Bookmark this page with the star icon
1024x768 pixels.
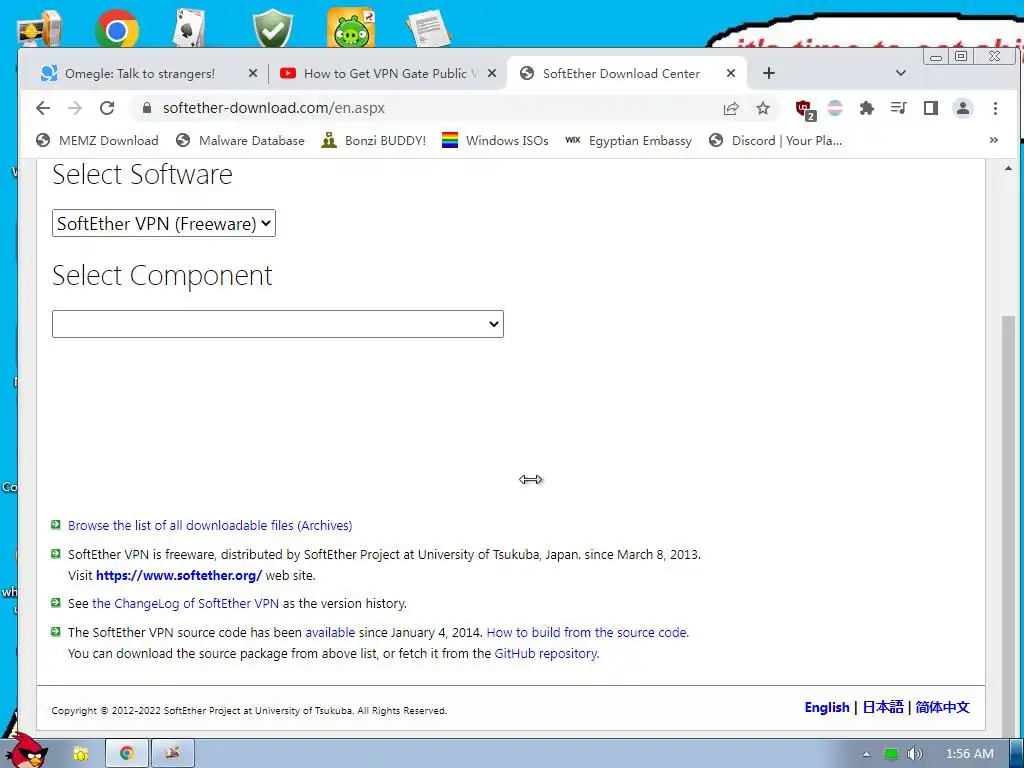tap(763, 108)
